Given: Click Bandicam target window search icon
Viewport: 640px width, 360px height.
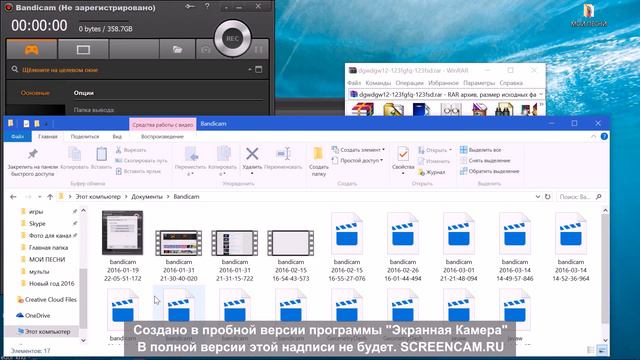Looking at the screenshot, I should click(x=15, y=69).
